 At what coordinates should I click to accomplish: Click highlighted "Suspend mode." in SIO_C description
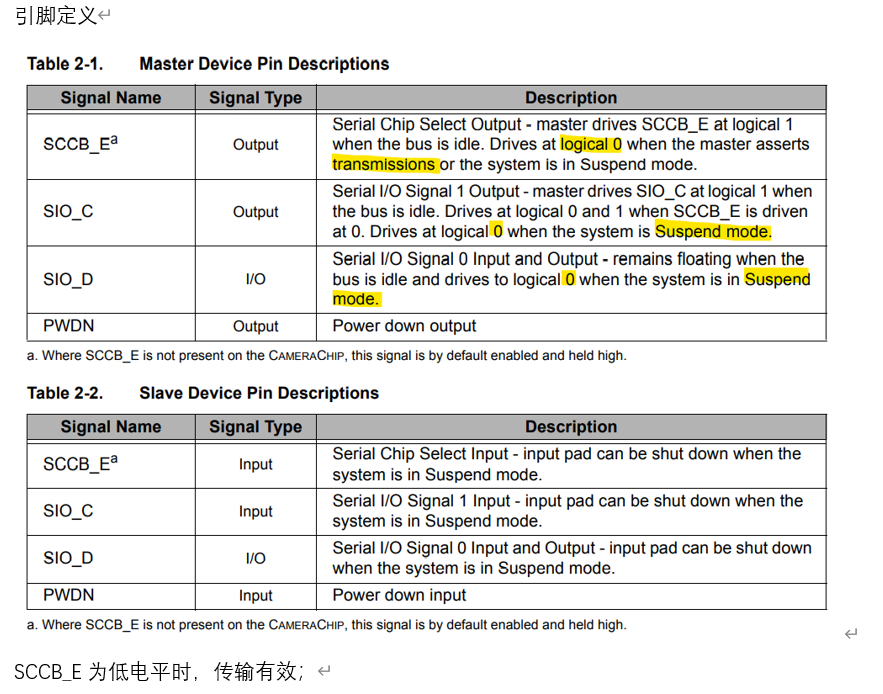pyautogui.click(x=713, y=232)
